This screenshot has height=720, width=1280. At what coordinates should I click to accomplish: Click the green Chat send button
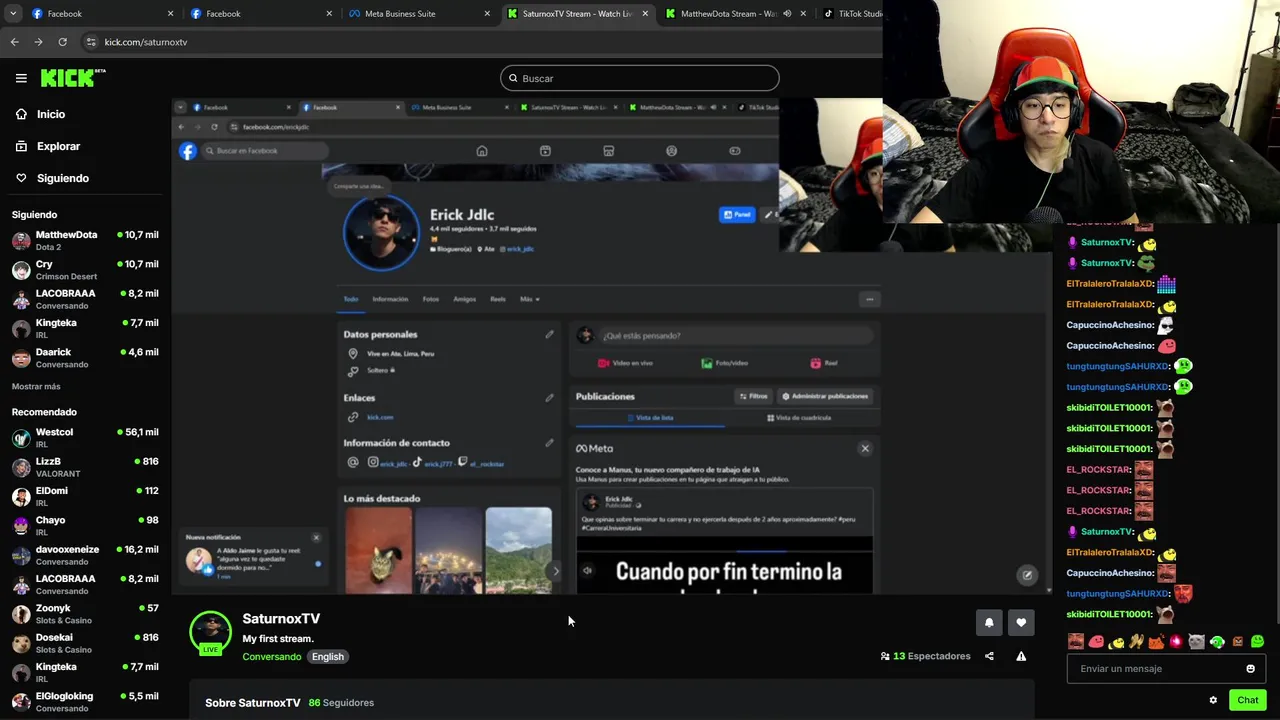(x=1247, y=700)
